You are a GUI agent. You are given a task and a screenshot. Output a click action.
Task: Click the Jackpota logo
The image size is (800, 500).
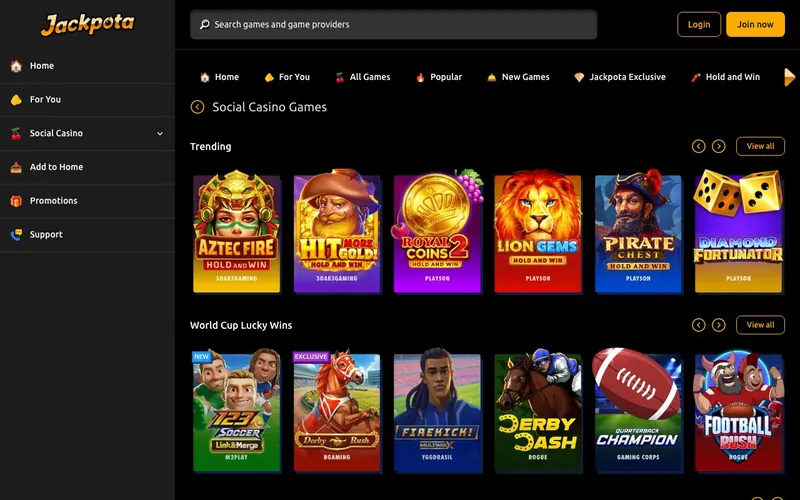click(88, 24)
